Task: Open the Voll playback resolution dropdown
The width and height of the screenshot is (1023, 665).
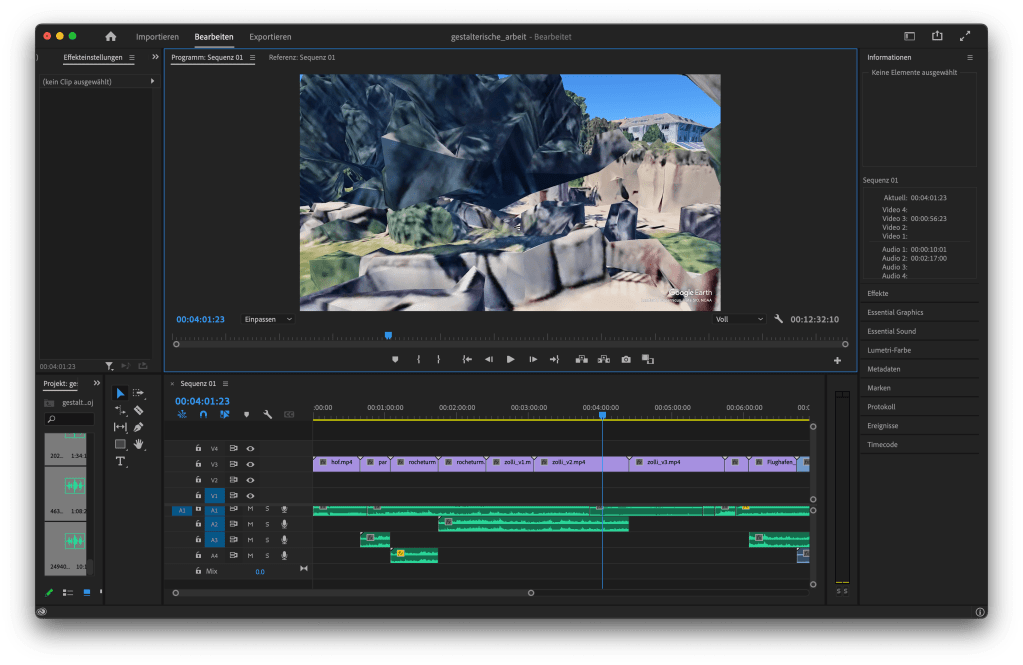Action: [x=739, y=319]
